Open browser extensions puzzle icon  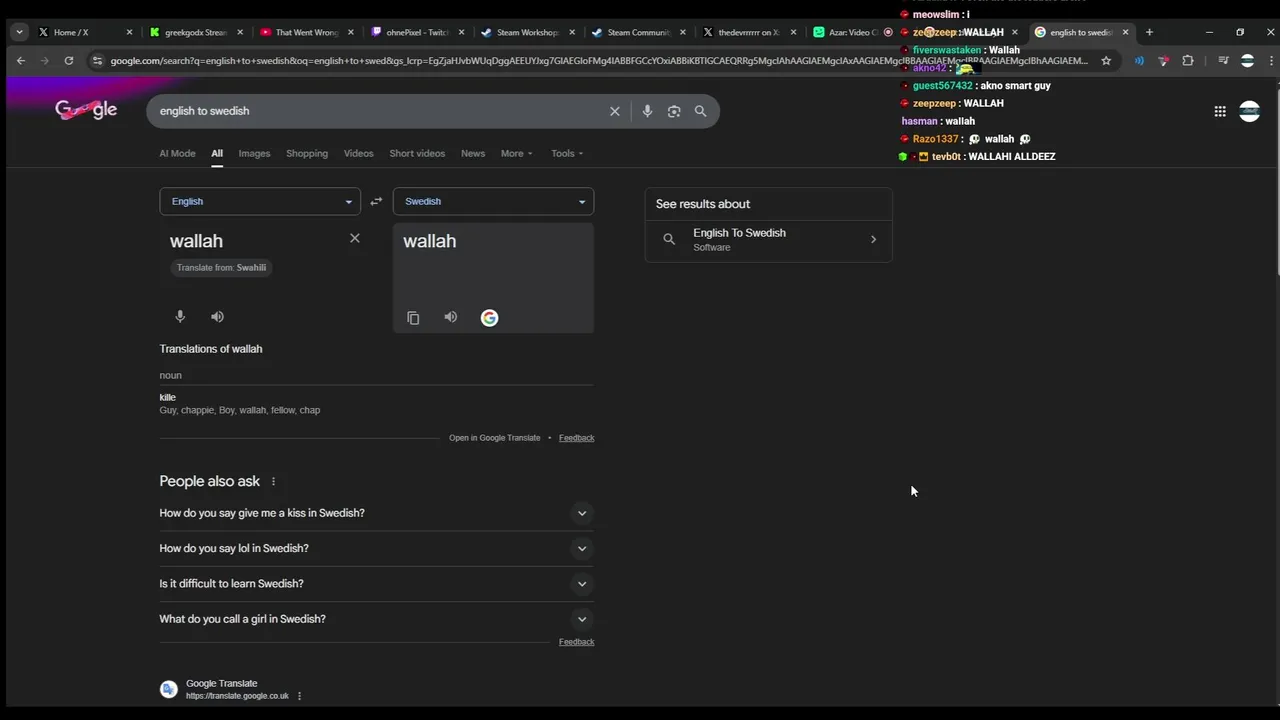point(1188,60)
